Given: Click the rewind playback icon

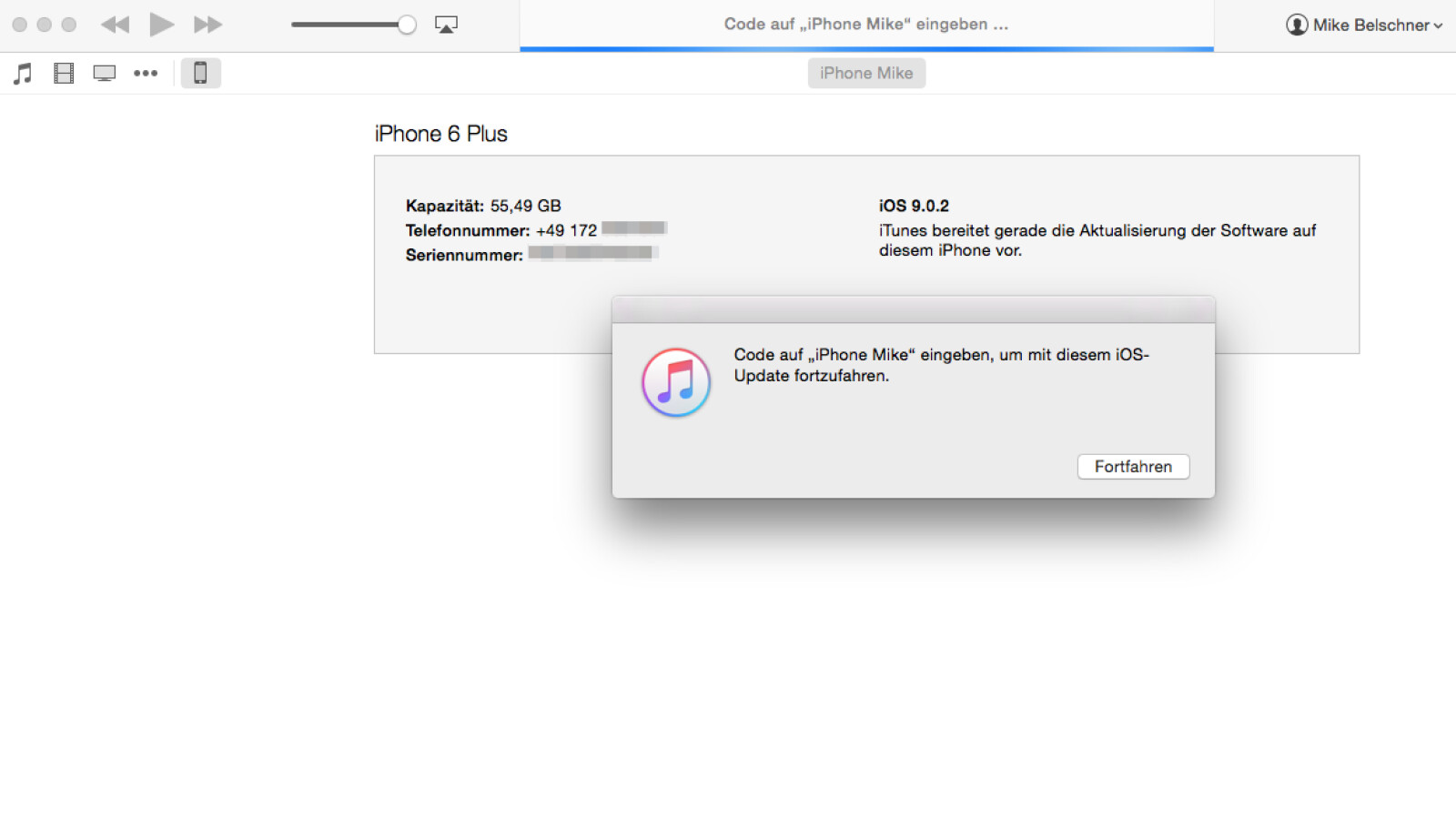Looking at the screenshot, I should click(115, 25).
